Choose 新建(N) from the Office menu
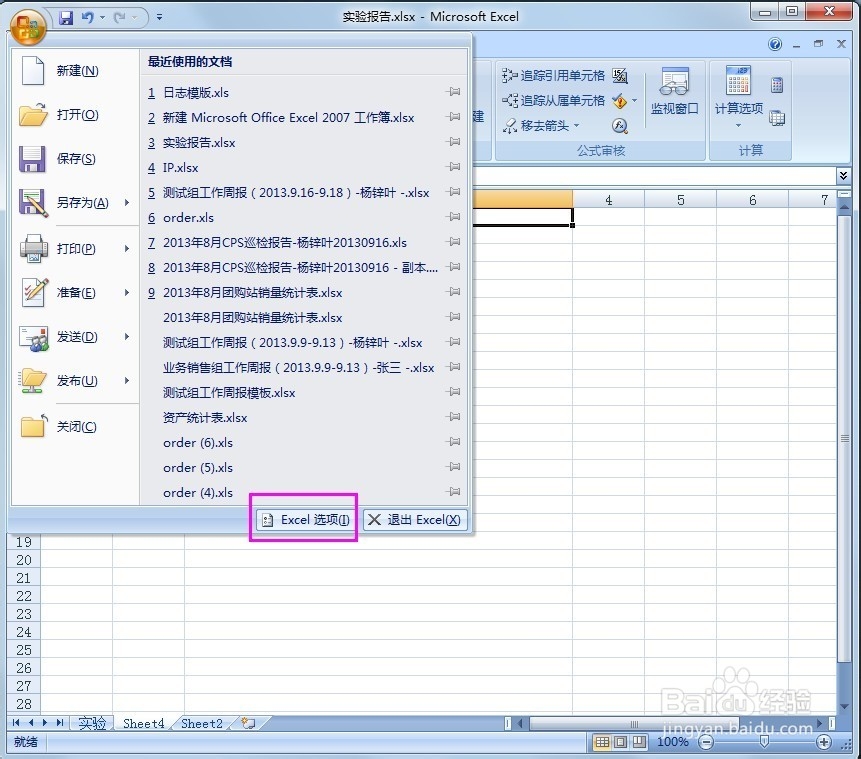The image size is (861, 759). click(75, 71)
